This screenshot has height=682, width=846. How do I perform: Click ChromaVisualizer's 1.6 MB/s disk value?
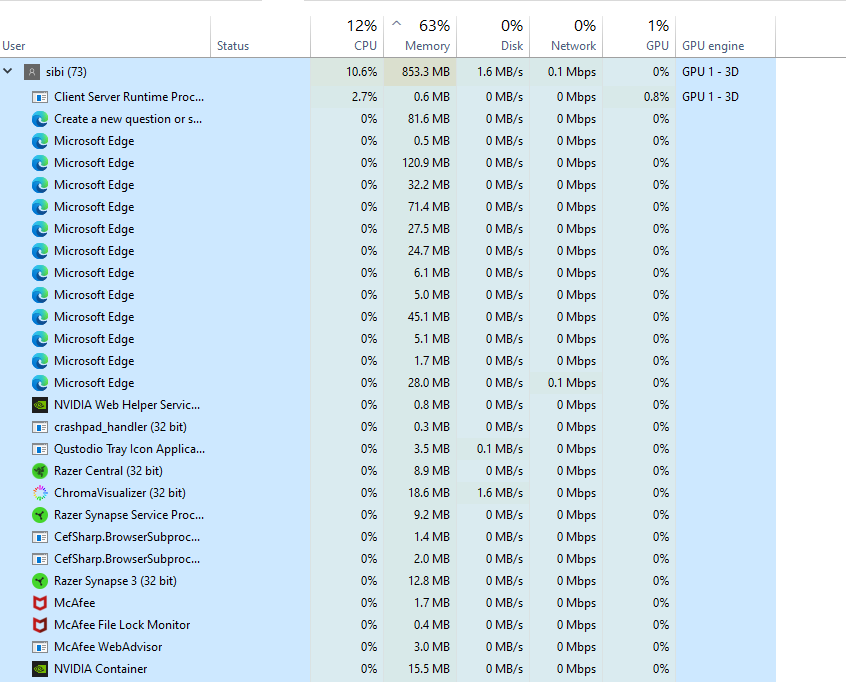coord(500,493)
